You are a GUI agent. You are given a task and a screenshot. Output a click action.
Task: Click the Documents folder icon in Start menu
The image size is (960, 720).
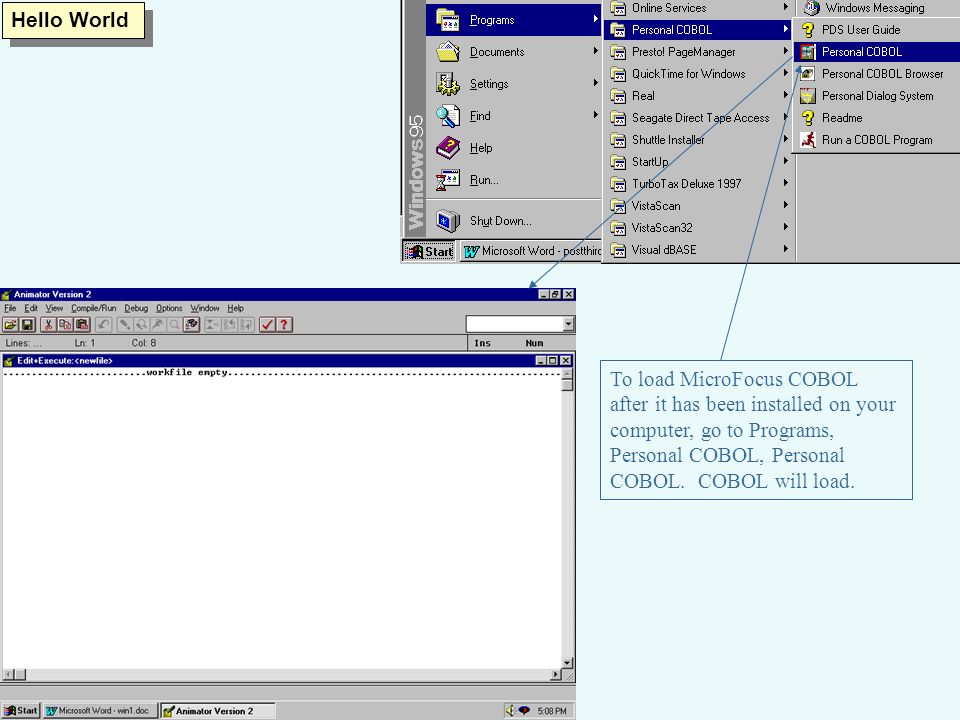tap(448, 52)
